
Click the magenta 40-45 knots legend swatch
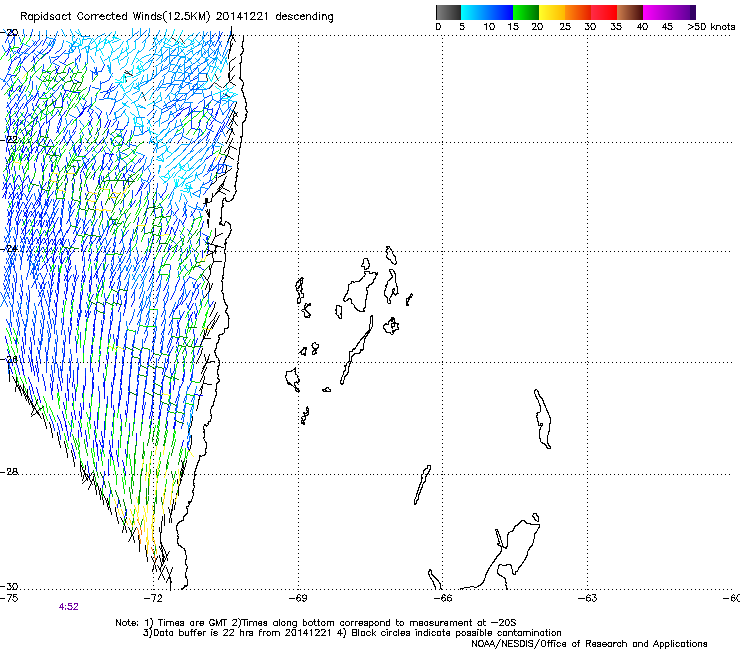click(656, 12)
